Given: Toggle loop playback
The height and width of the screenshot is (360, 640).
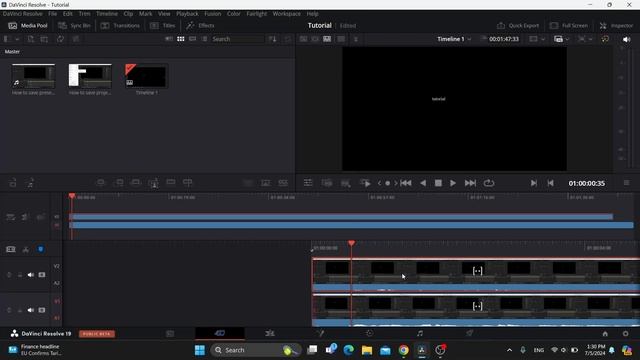Looking at the screenshot, I should pyautogui.click(x=489, y=183).
